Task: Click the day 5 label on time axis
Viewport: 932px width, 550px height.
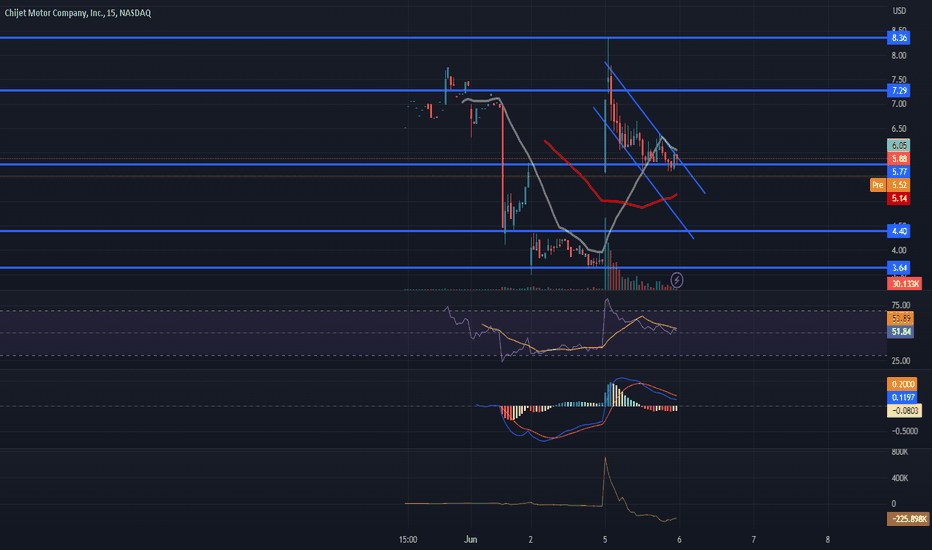Action: 604,540
